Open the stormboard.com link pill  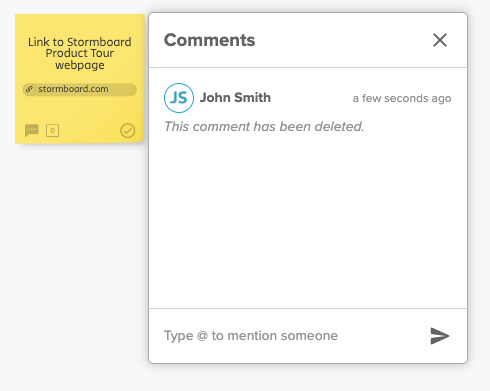[80, 89]
